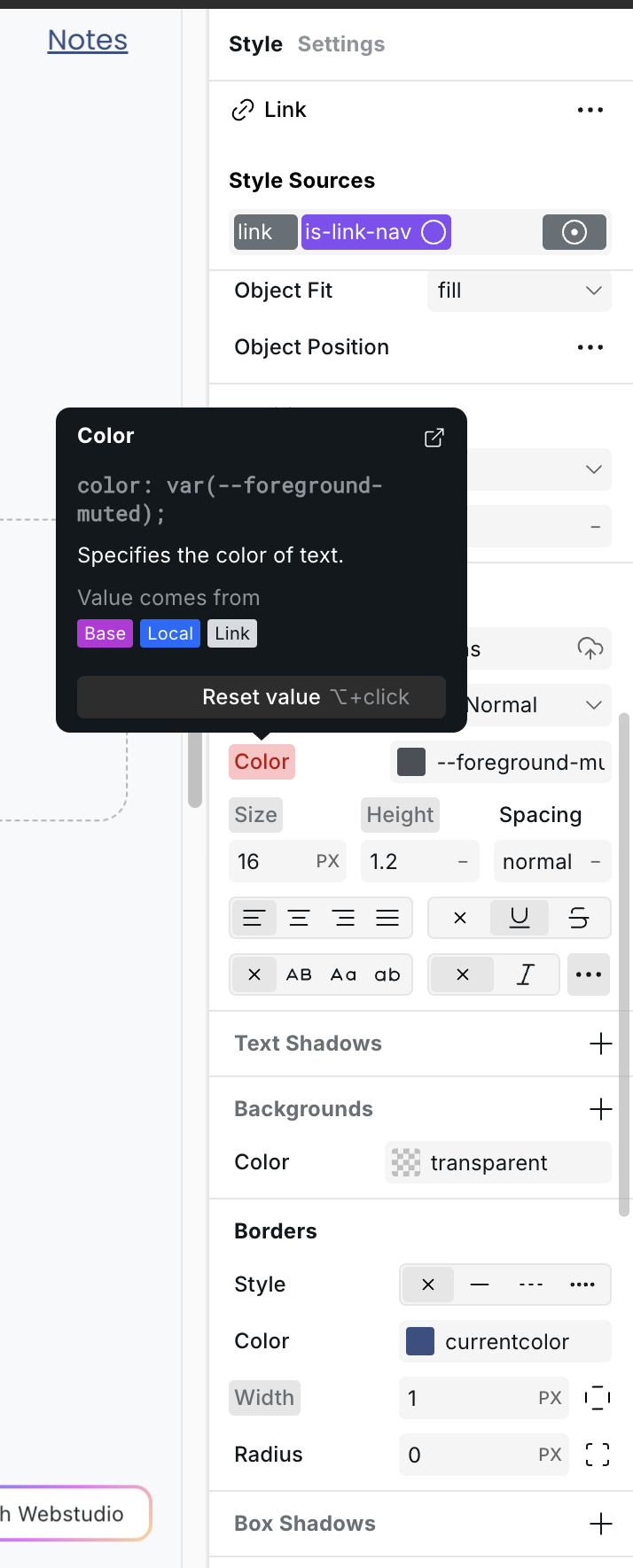This screenshot has height=1568, width=633.
Task: Add a new text shadow
Action: 601,1044
